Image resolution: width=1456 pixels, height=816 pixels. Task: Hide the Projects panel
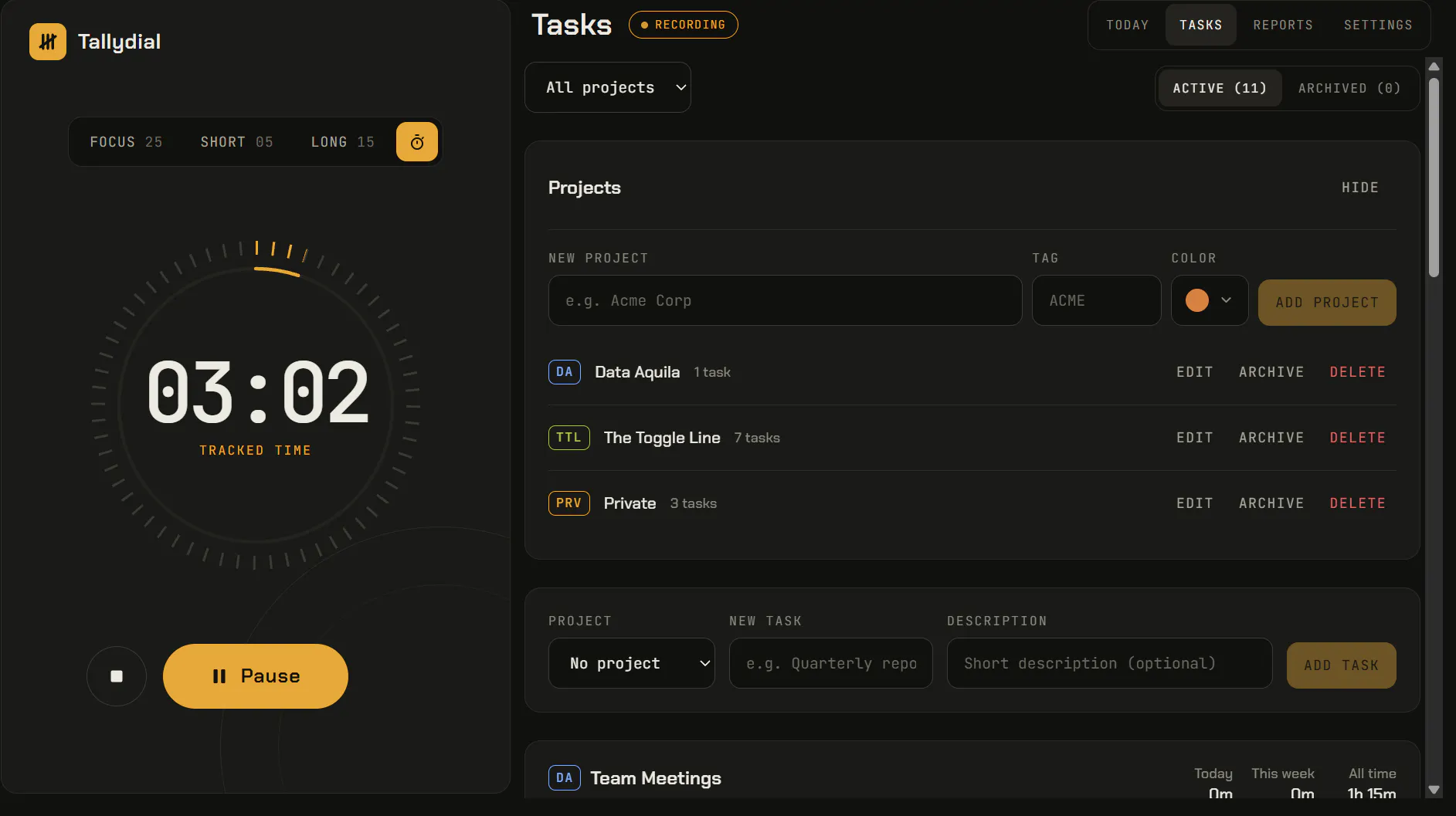click(x=1360, y=188)
